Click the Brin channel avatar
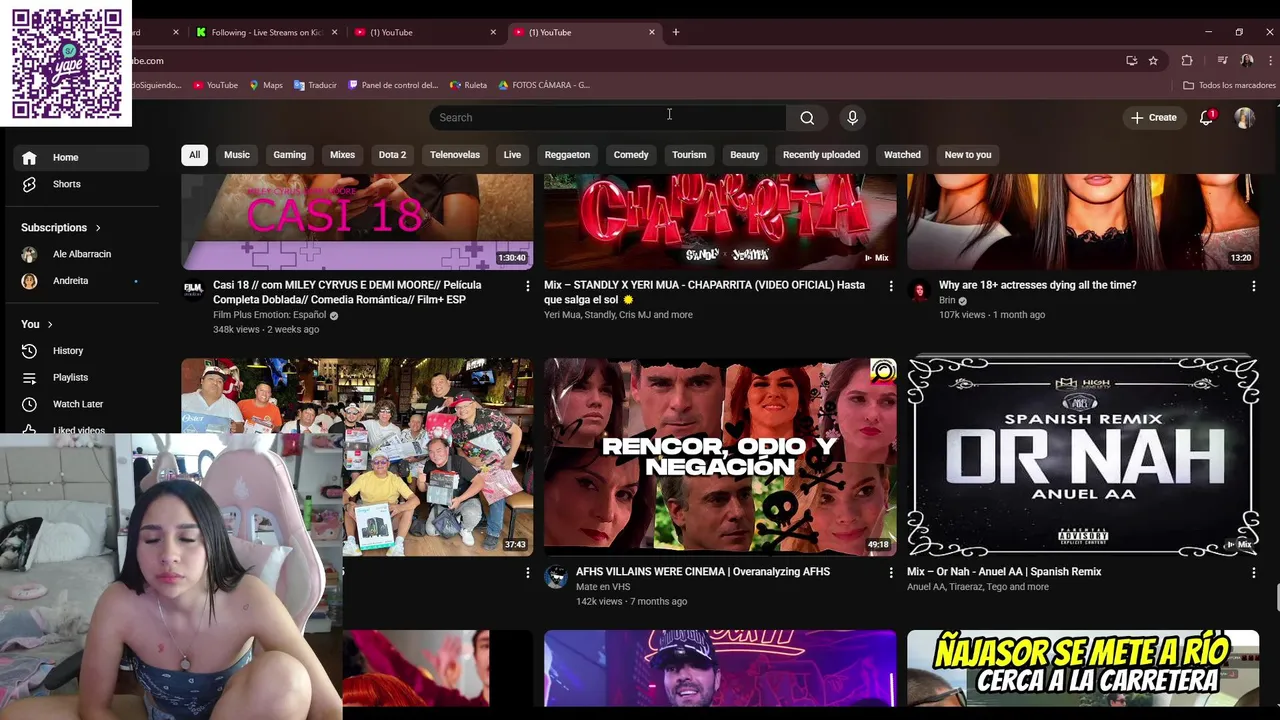This screenshot has height=720, width=1280. coord(919,290)
